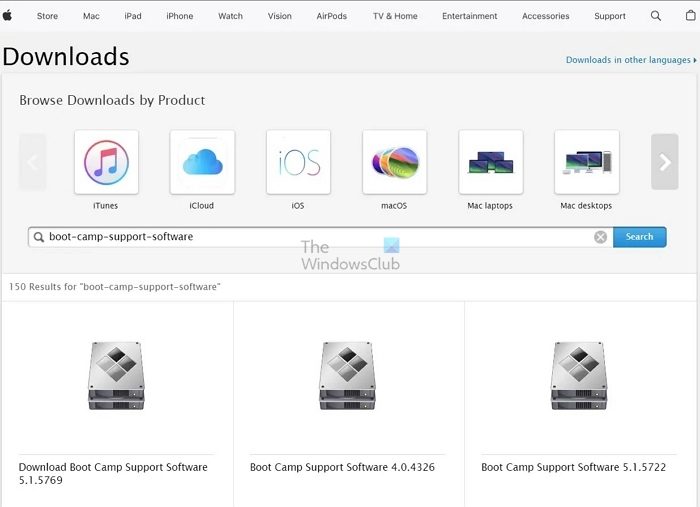Click the Apple logo icon
This screenshot has width=700, height=507.
(x=7, y=16)
